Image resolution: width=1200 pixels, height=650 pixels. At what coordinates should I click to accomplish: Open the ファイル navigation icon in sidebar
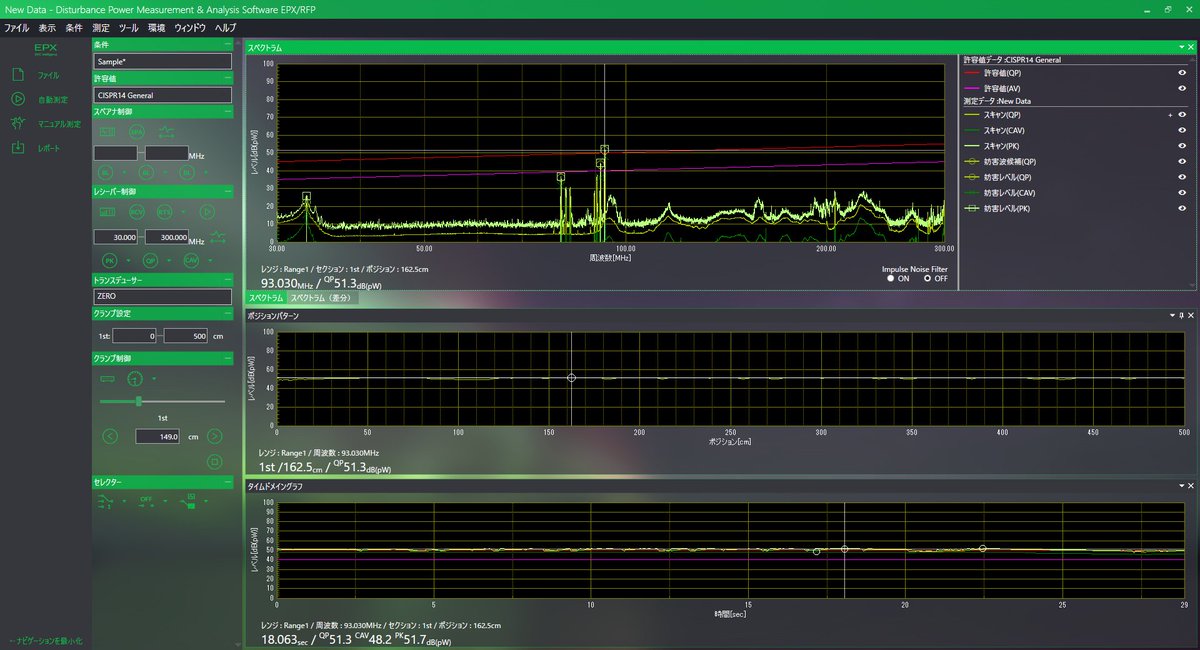tap(18, 75)
